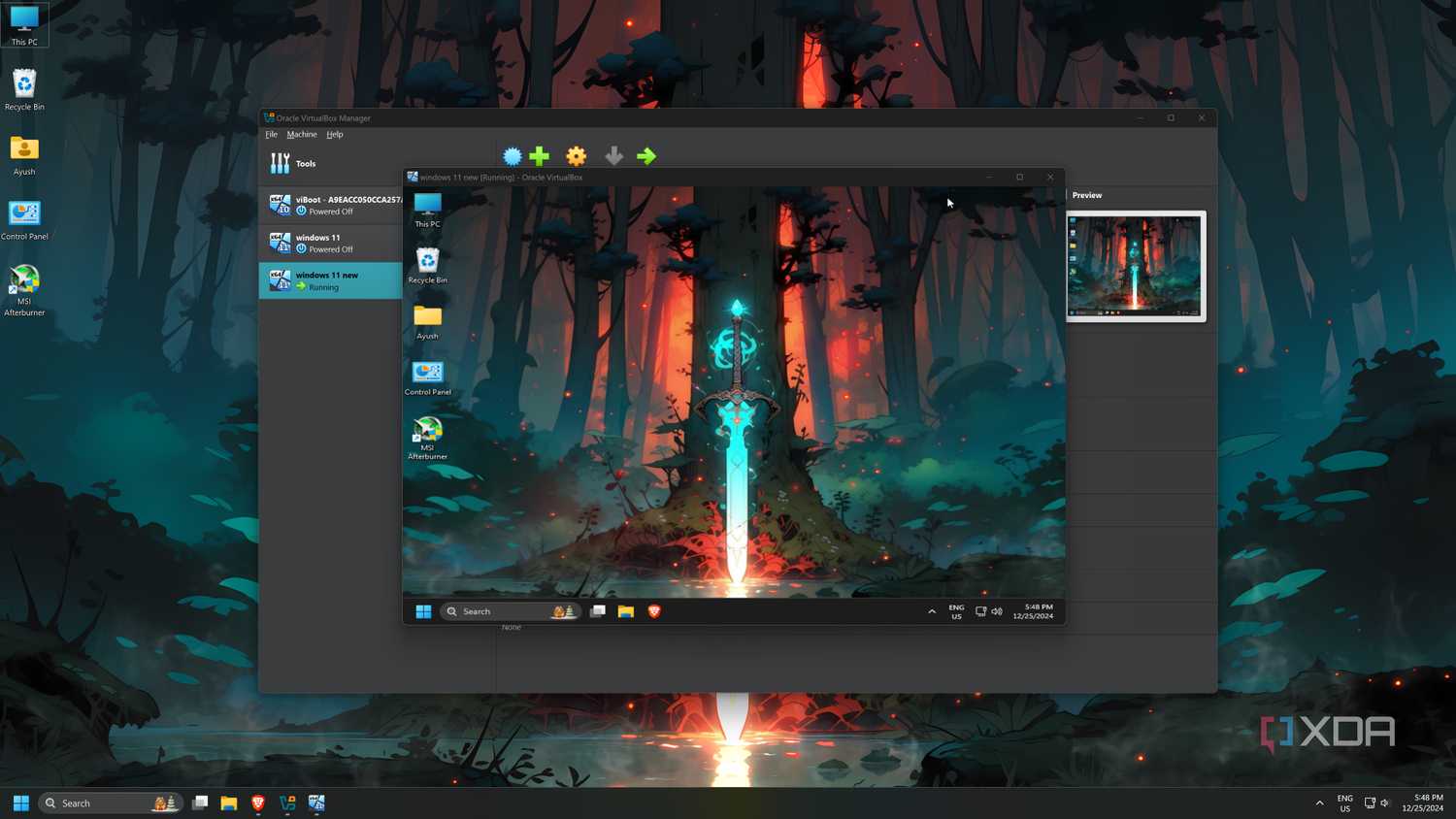
Task: Click the green Show arrow toolbar icon
Action: 646,155
